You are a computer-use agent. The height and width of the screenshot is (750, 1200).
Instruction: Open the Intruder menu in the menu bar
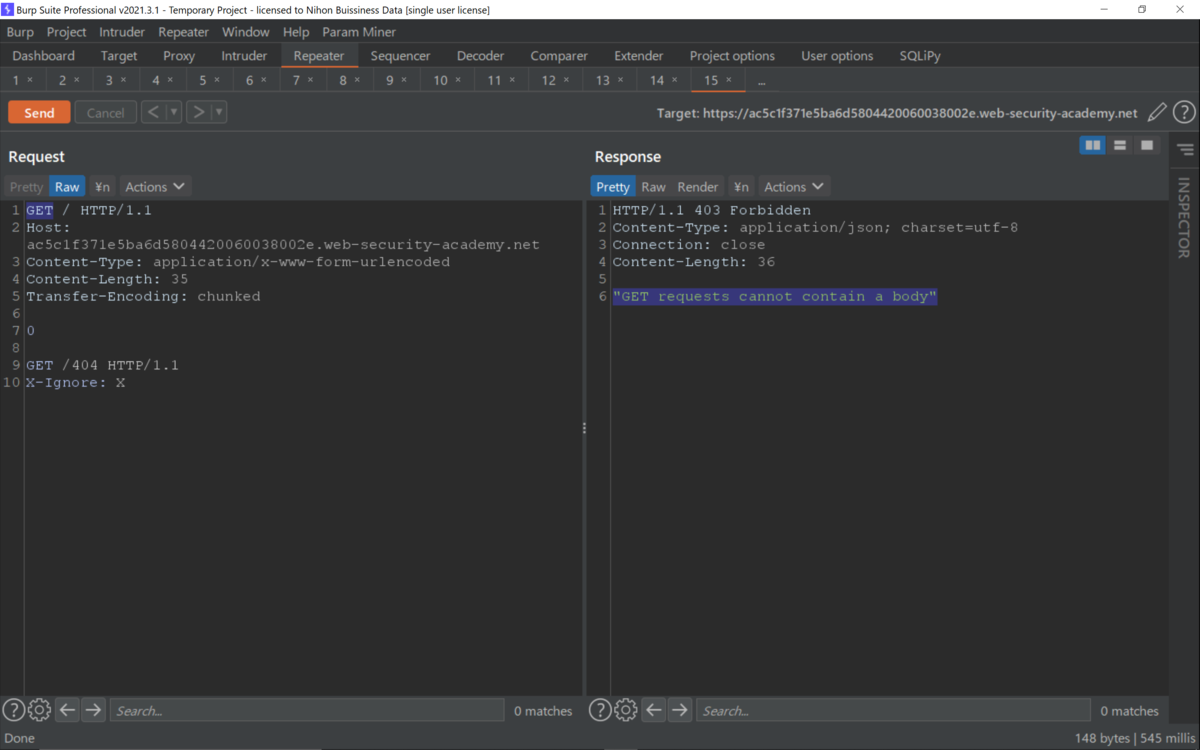[x=122, y=32]
